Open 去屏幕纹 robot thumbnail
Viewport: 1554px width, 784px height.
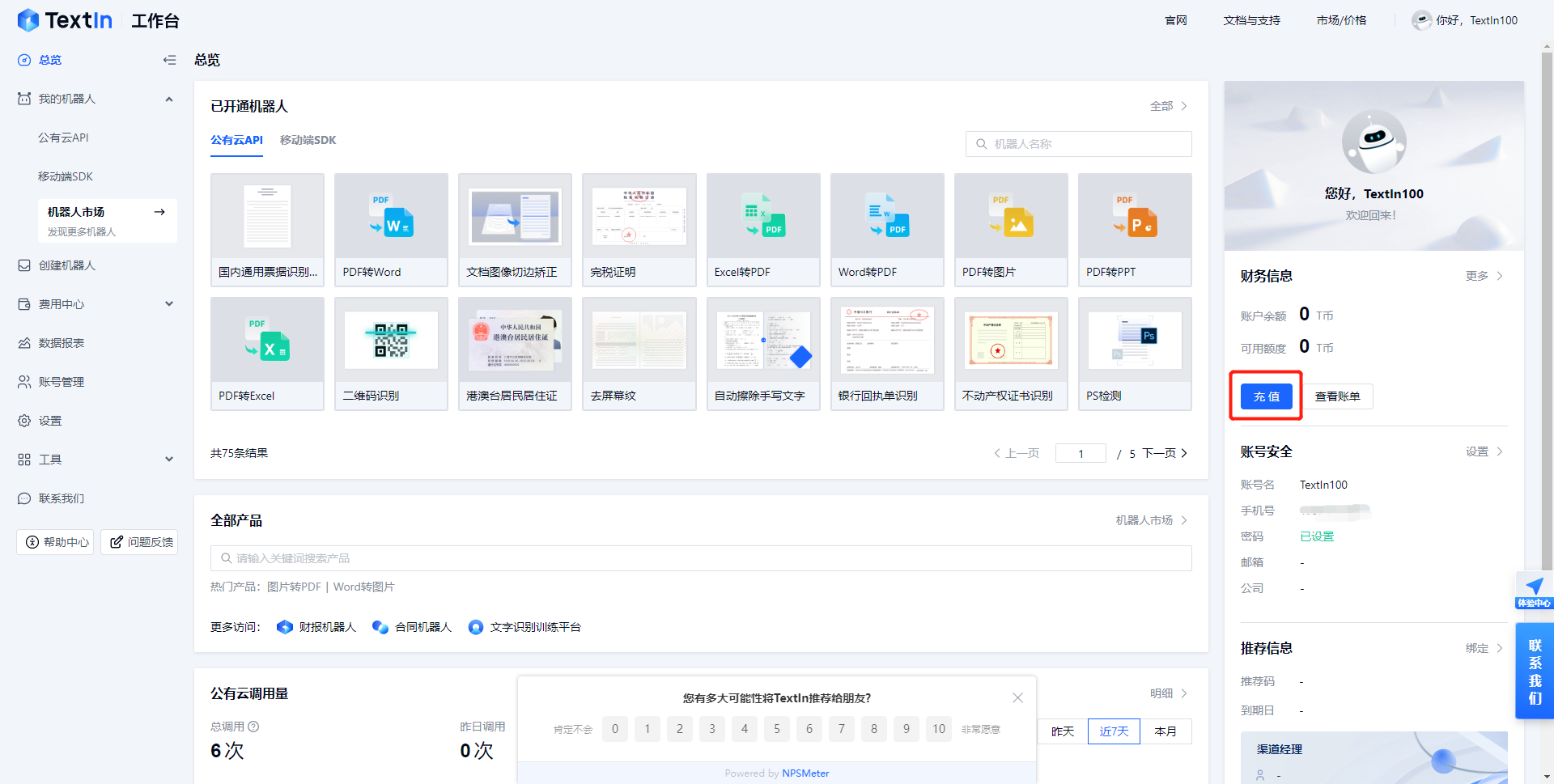tap(639, 340)
